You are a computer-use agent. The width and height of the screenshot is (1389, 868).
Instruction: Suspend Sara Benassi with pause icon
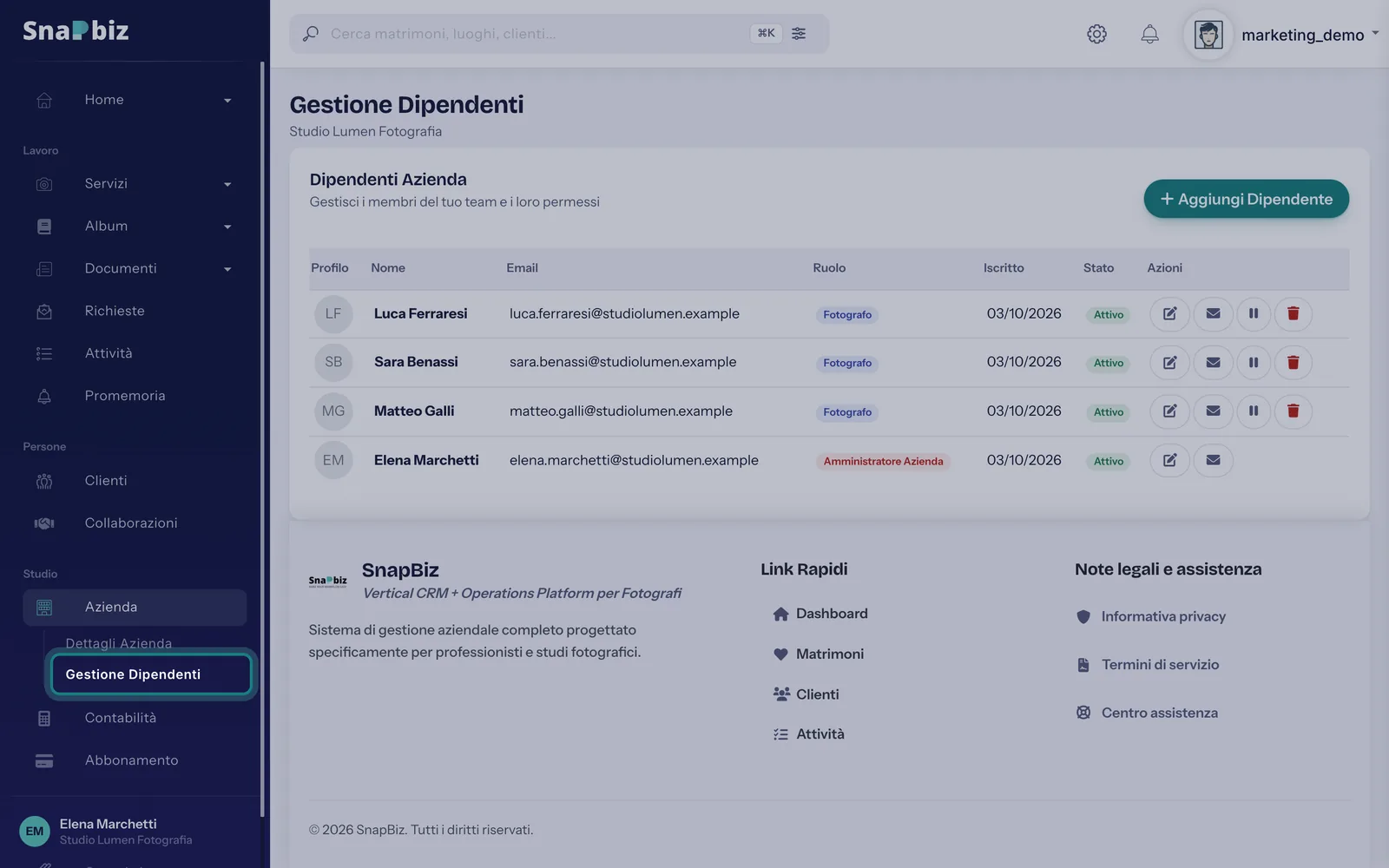1254,363
